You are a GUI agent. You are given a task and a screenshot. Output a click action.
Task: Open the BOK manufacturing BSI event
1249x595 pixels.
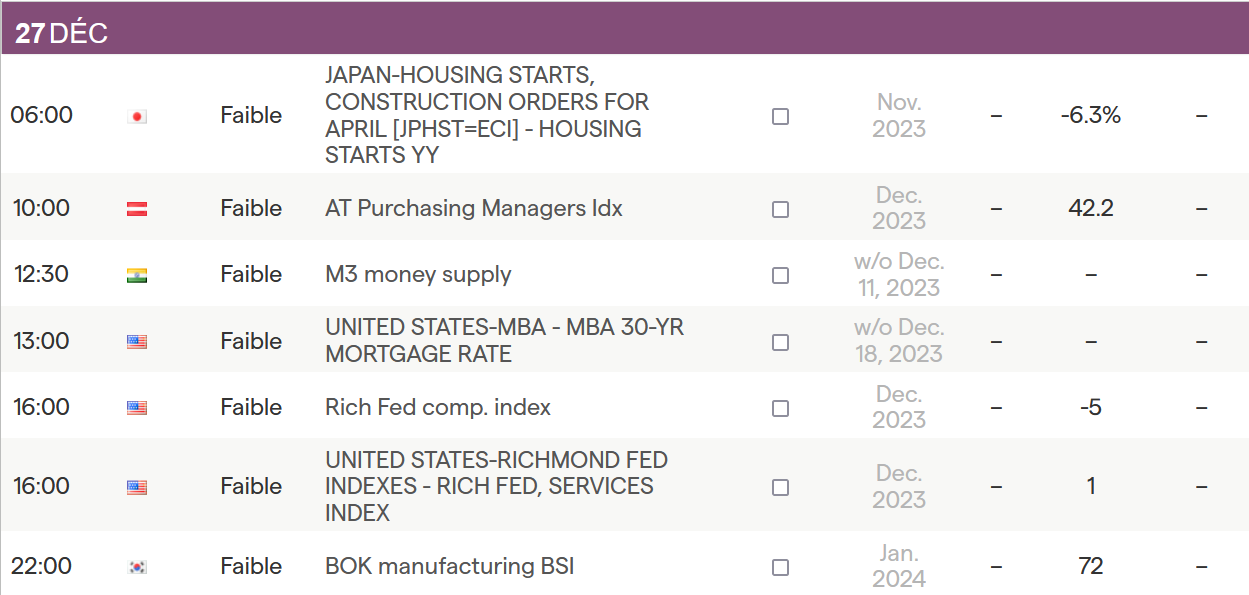pyautogui.click(x=449, y=566)
